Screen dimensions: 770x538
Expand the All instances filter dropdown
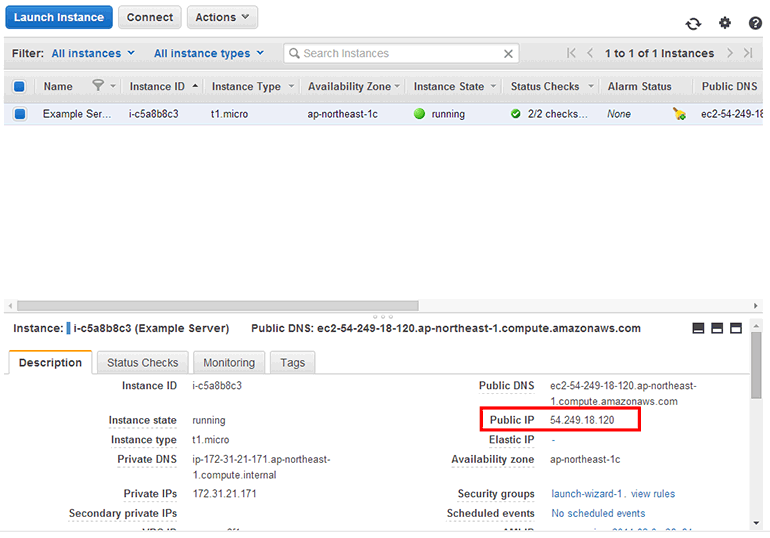[93, 54]
